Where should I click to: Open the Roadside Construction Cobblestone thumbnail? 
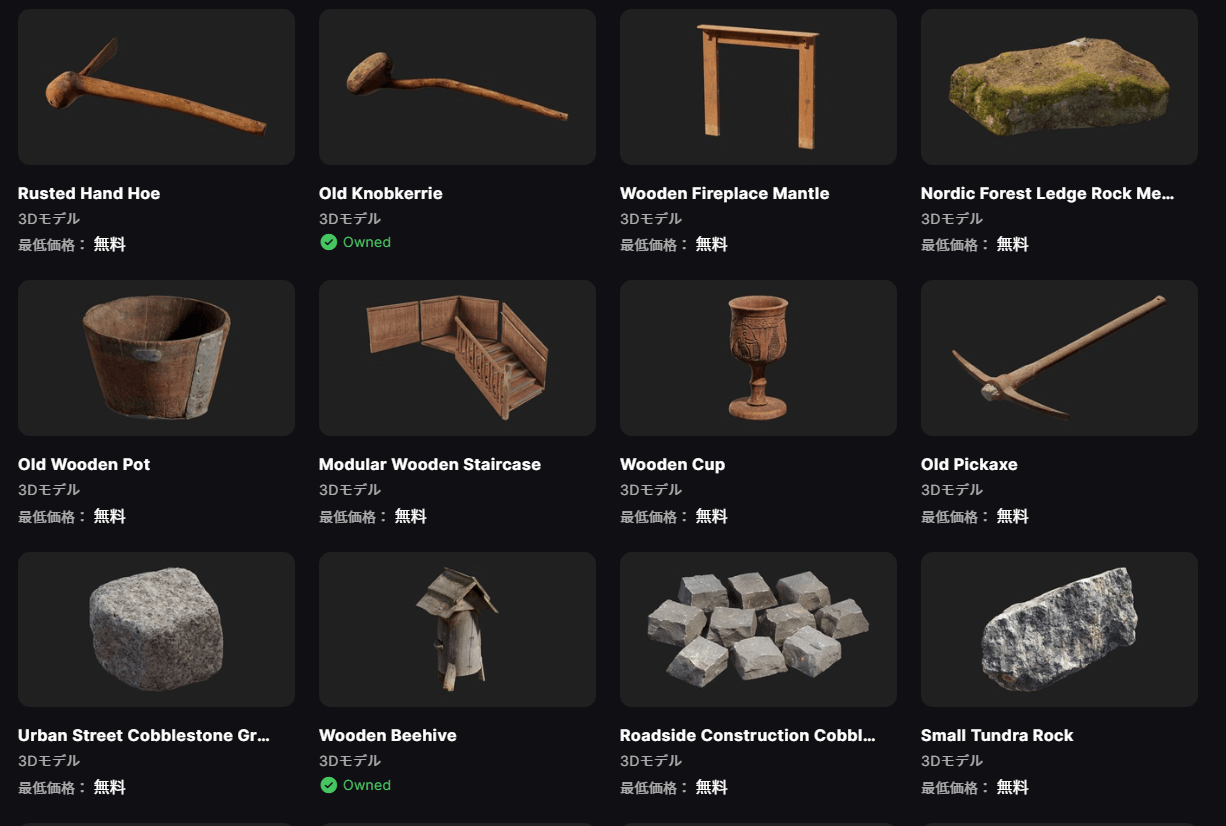pos(758,629)
